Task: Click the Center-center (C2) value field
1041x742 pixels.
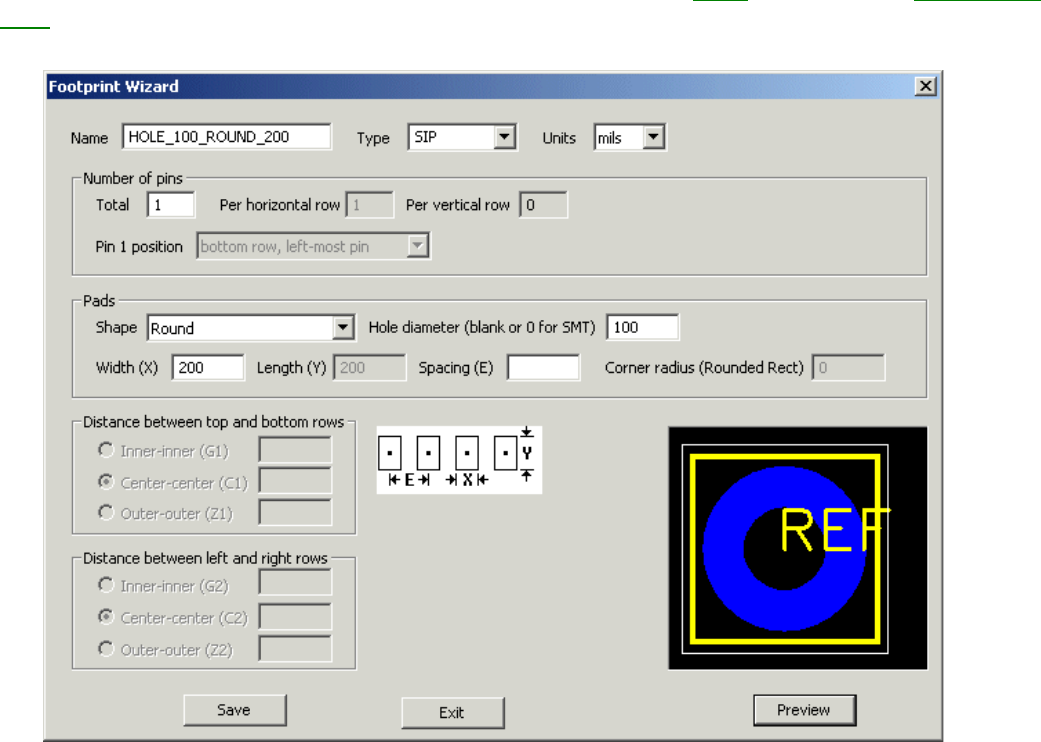Action: [295, 617]
